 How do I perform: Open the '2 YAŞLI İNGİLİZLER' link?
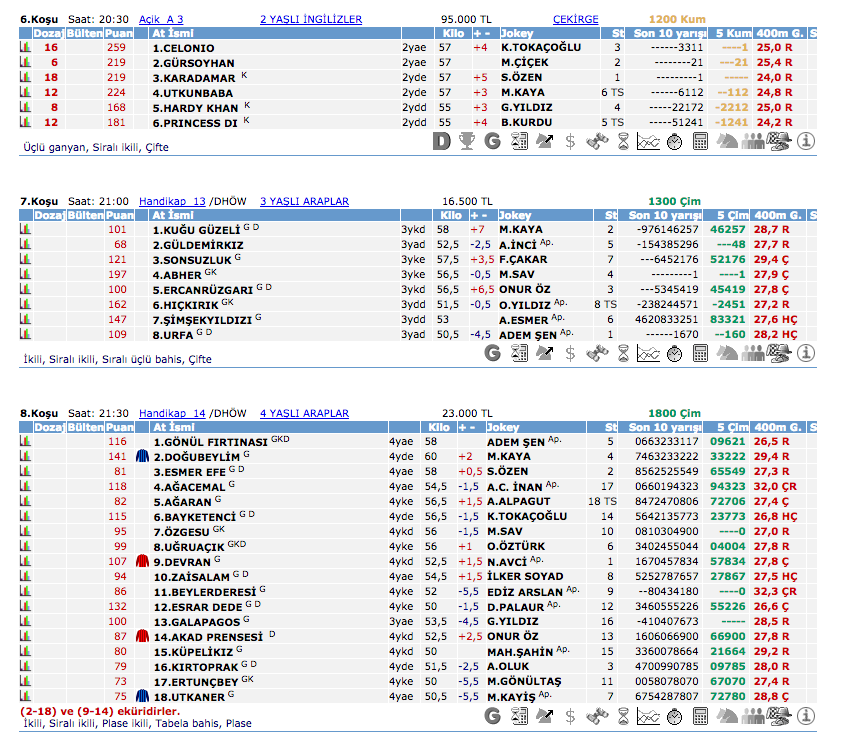[311, 19]
